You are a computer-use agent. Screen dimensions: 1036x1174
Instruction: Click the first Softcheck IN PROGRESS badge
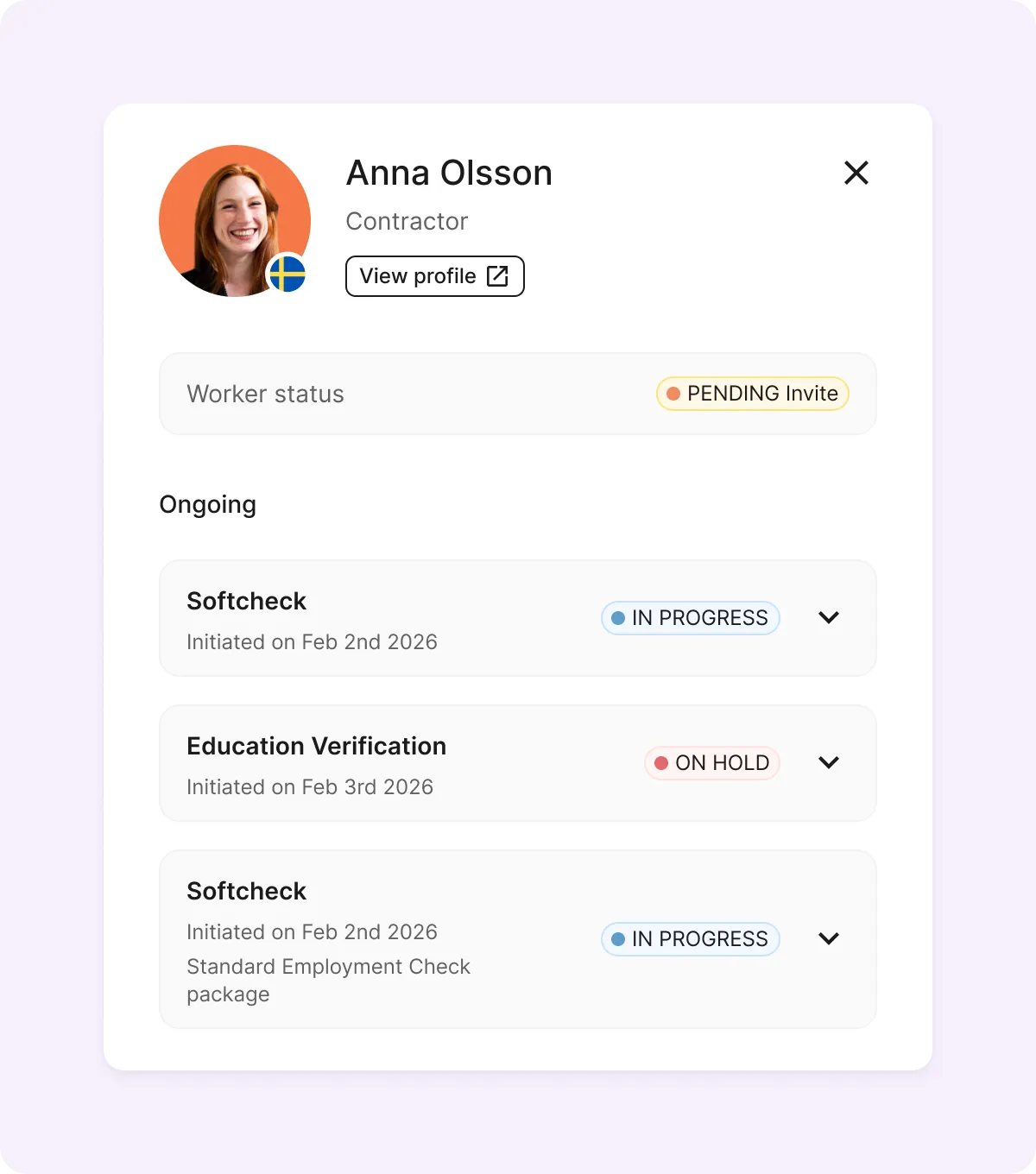pos(691,618)
